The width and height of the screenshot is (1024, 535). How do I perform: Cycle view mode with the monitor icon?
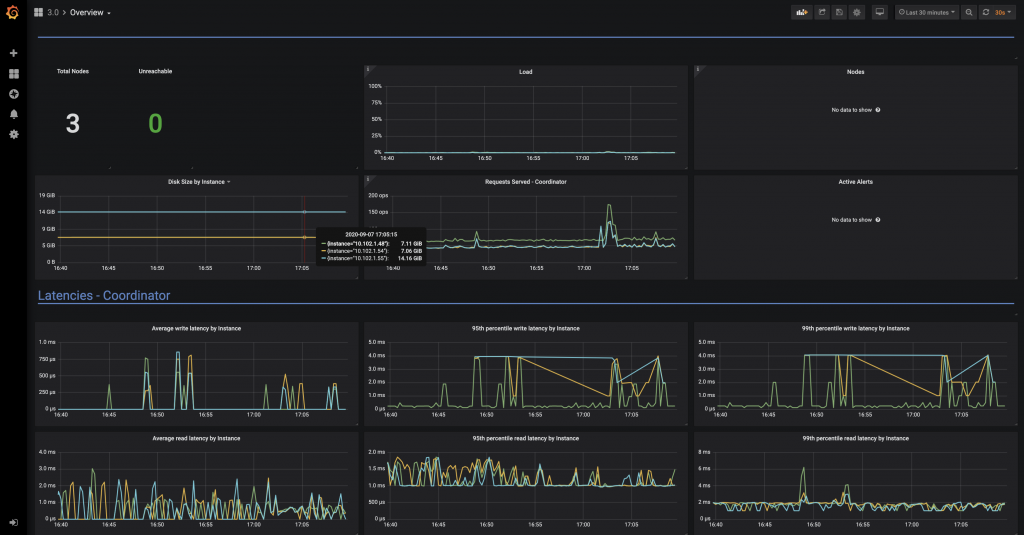(x=880, y=12)
